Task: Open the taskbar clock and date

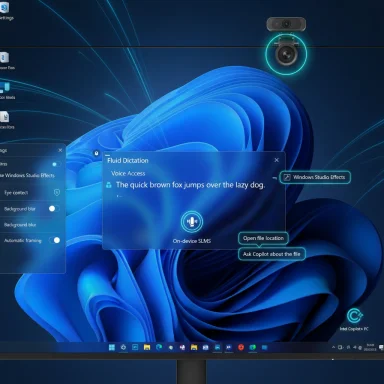Action: (370, 347)
